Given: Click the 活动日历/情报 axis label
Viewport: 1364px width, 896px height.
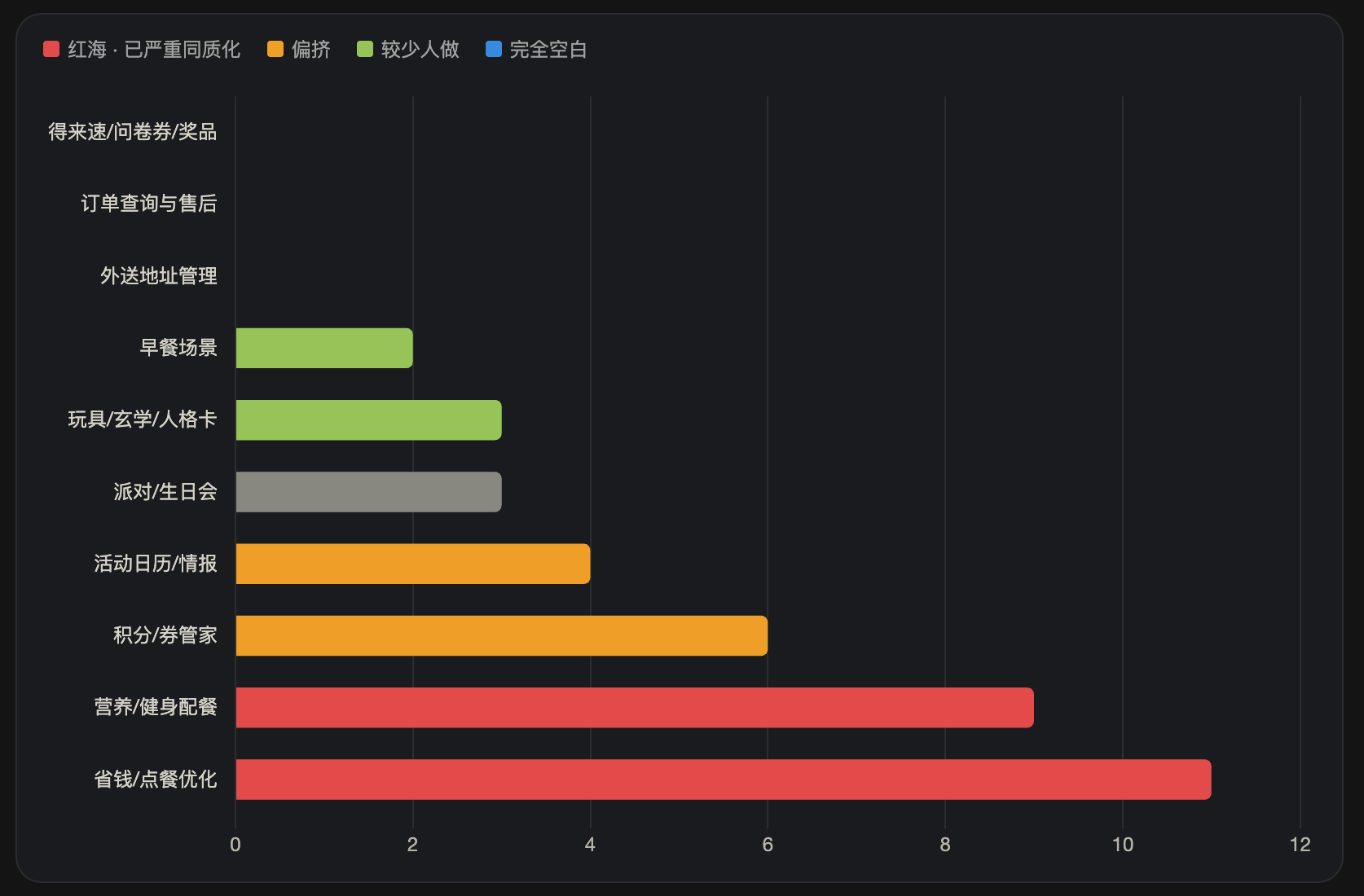Looking at the screenshot, I should tap(156, 564).
